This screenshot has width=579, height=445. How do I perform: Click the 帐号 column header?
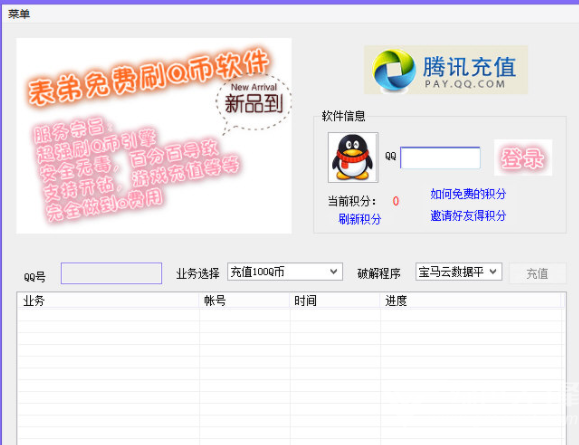coord(244,301)
